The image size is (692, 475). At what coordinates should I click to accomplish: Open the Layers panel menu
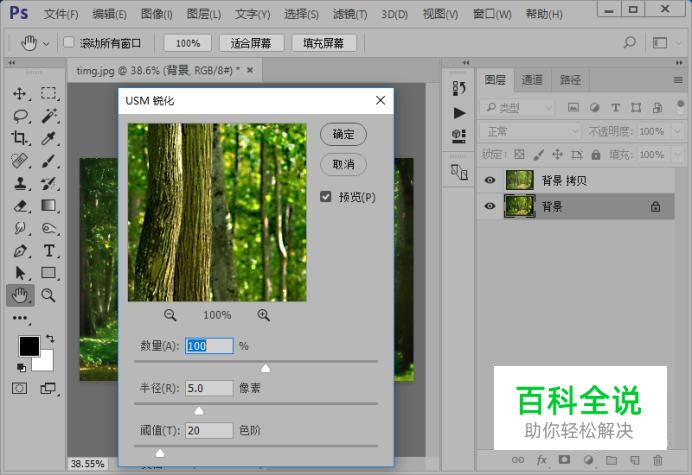click(678, 80)
